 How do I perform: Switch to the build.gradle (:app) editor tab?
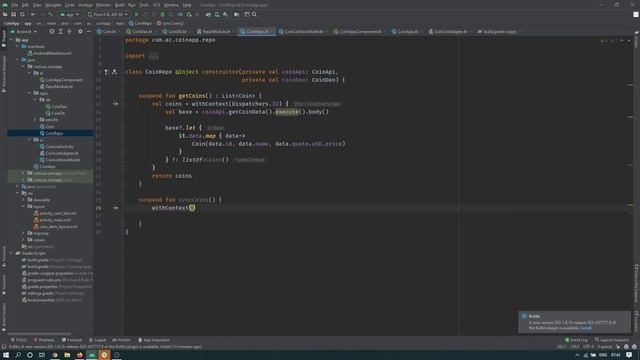tap(499, 31)
